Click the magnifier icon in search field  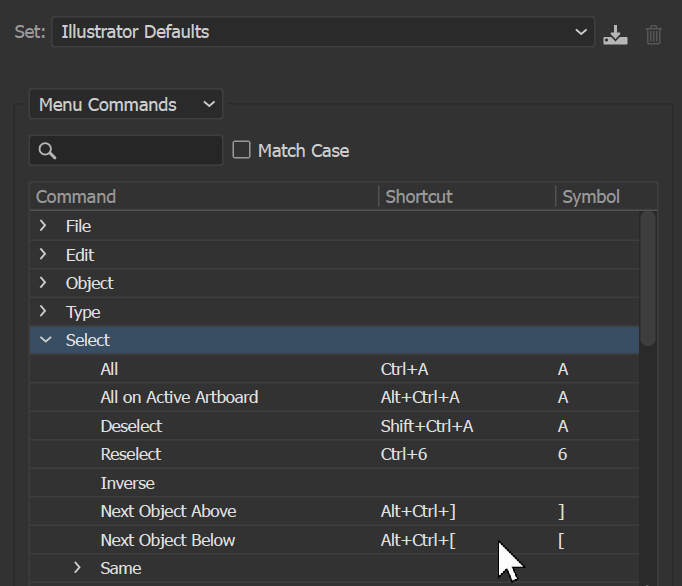(47, 151)
